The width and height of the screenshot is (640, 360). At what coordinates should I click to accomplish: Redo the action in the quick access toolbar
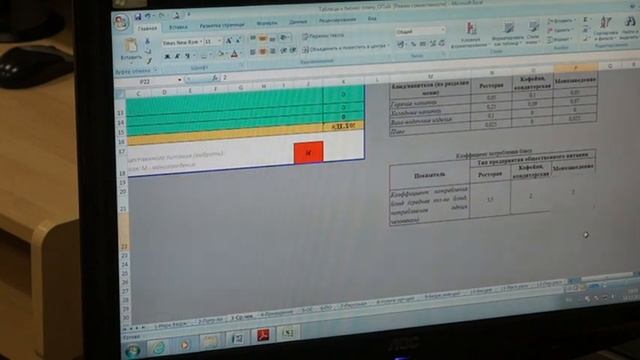[162, 16]
